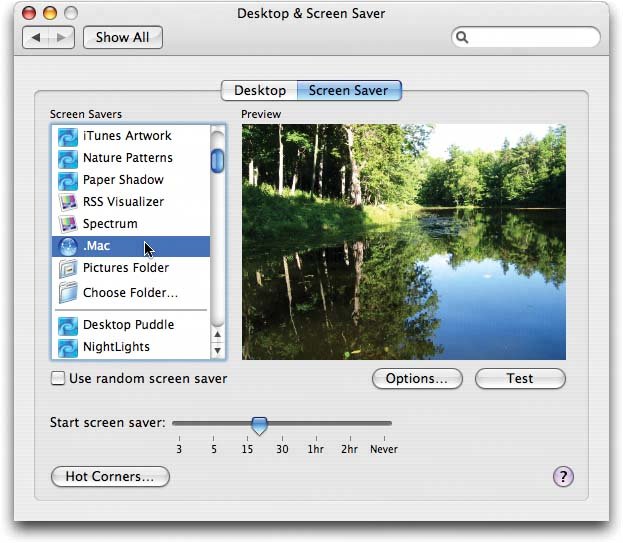Click the Back arrow in toolbar

(x=39, y=38)
